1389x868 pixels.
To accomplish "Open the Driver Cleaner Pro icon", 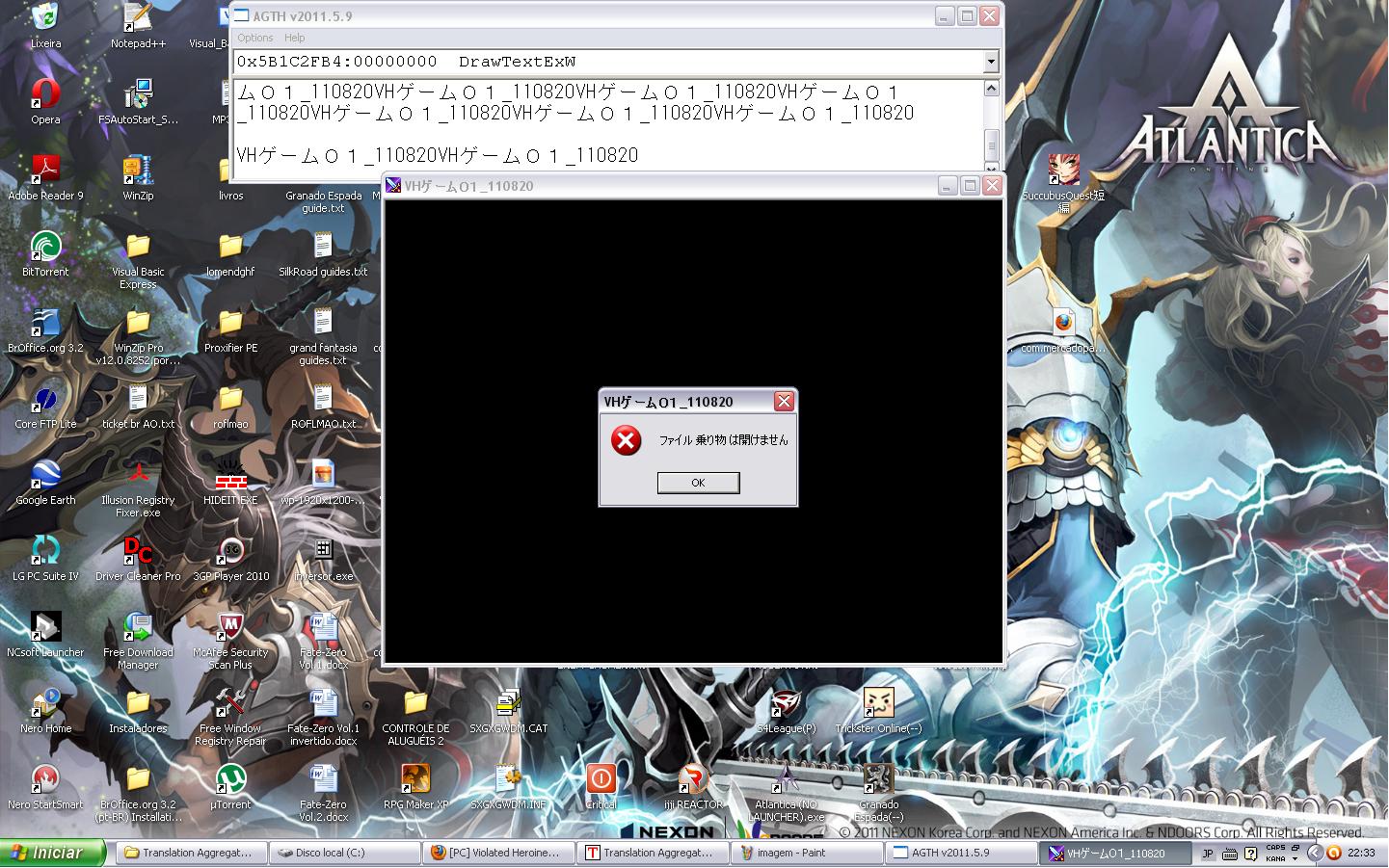I will pyautogui.click(x=138, y=553).
